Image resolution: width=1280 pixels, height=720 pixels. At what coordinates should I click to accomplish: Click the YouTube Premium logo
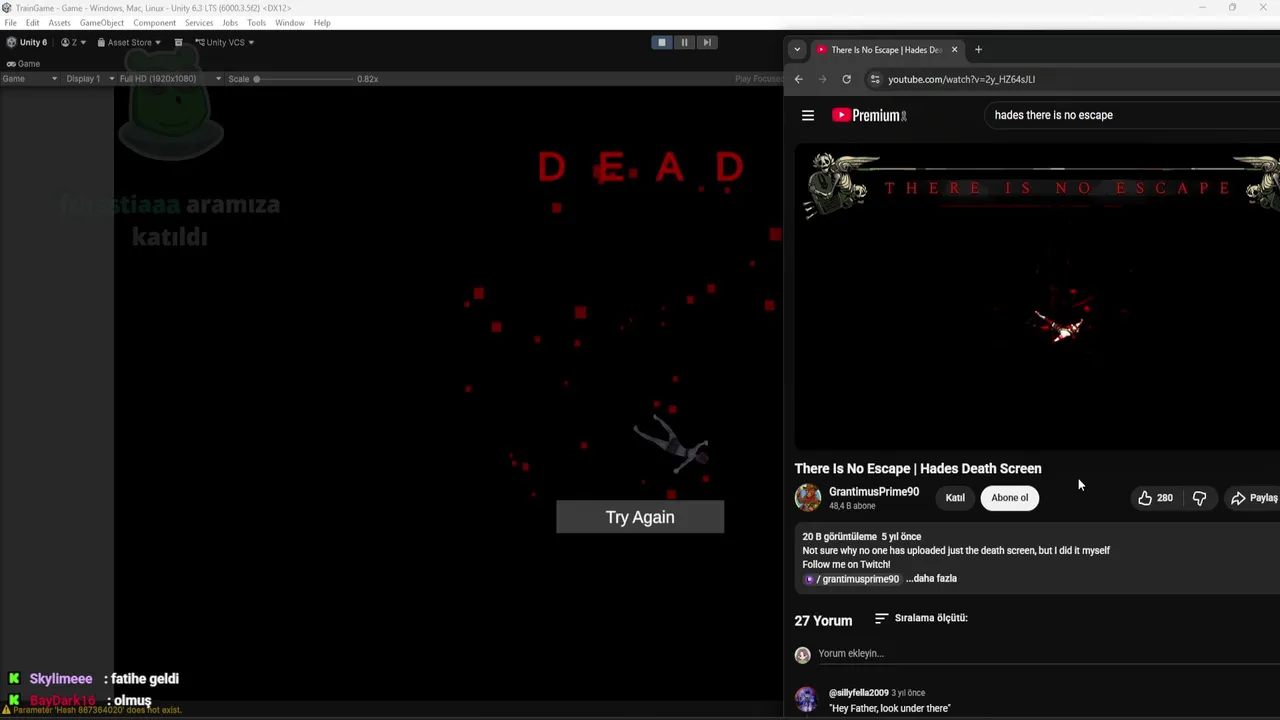click(x=869, y=115)
